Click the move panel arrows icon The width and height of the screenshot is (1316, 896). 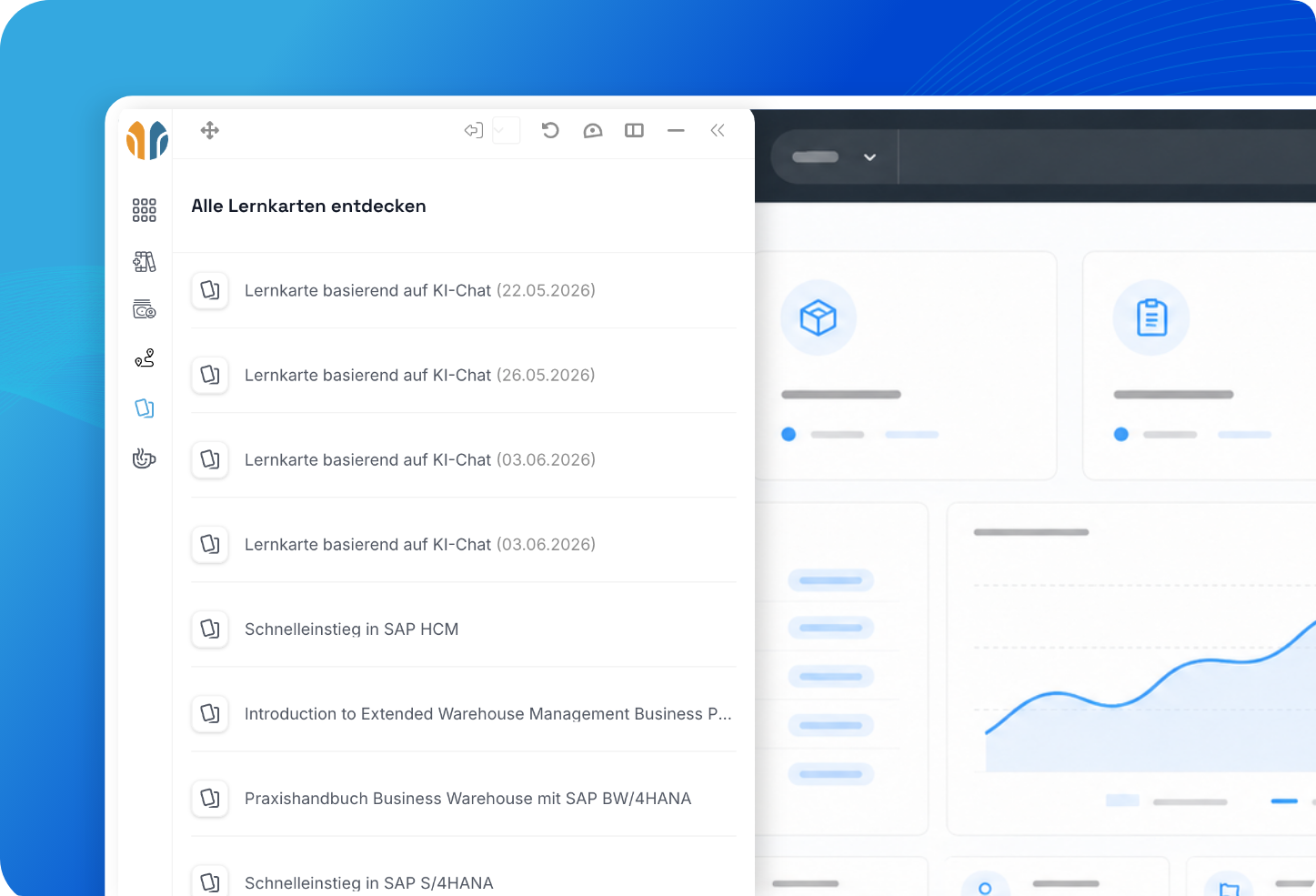coord(210,130)
